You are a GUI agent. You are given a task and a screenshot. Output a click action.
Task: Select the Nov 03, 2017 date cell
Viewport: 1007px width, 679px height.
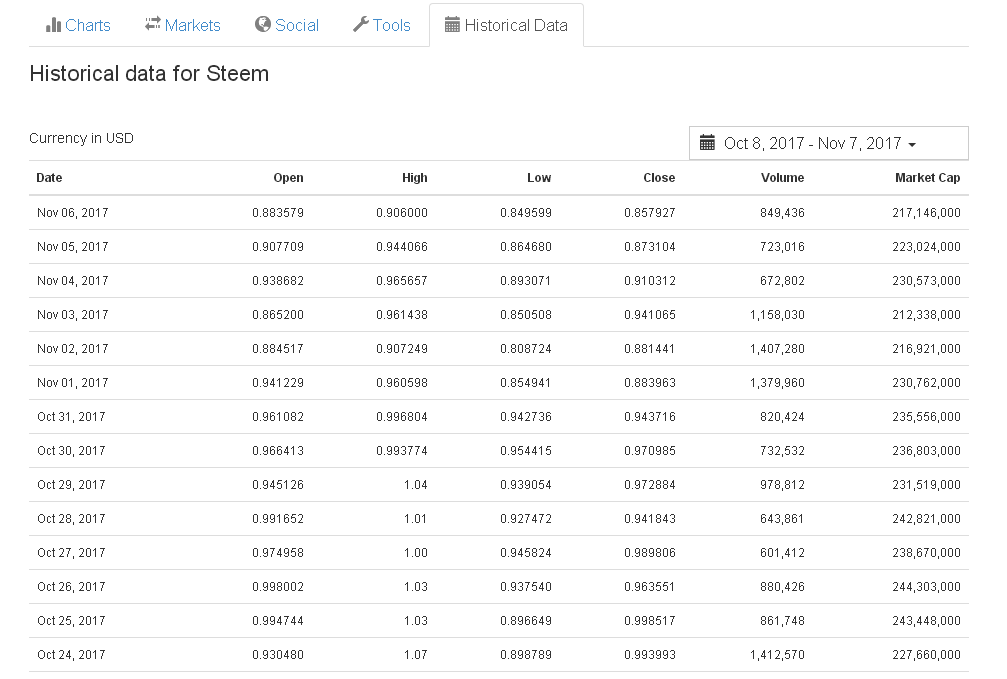tap(73, 315)
